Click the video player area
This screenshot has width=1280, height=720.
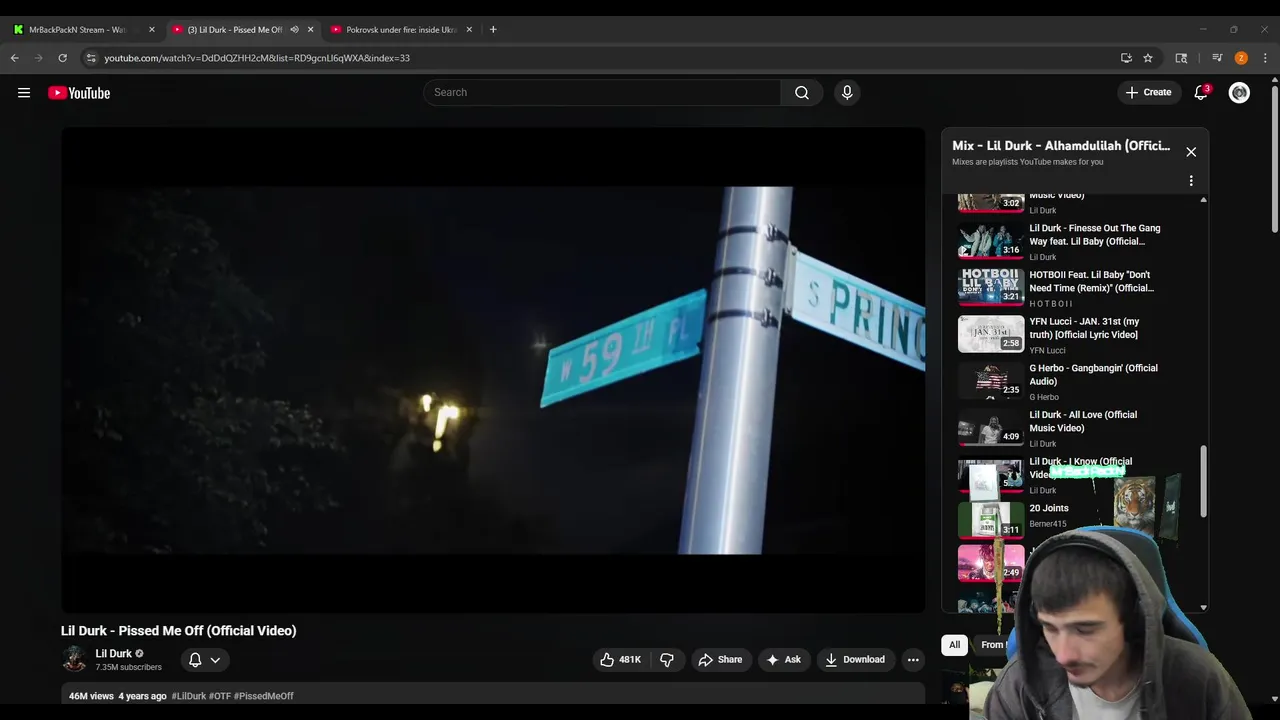pos(493,370)
